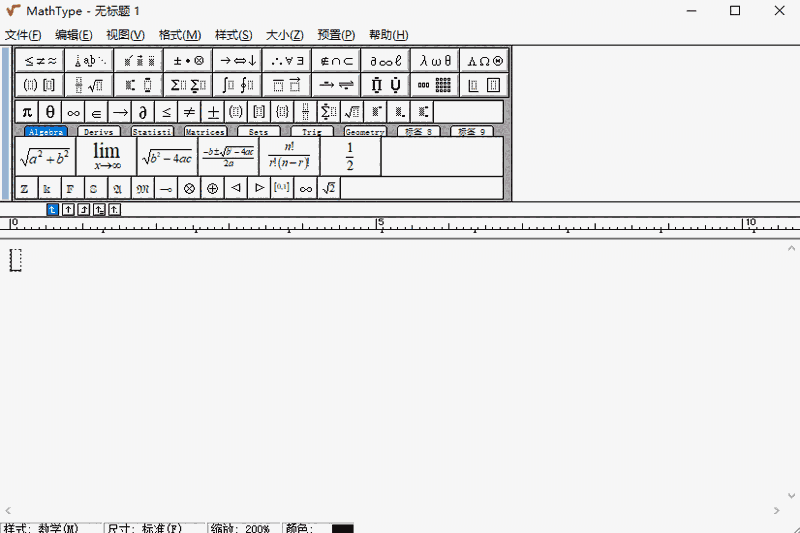Insert the one-half fraction expression
Screen dimensions: 800x533
pyautogui.click(x=350, y=157)
